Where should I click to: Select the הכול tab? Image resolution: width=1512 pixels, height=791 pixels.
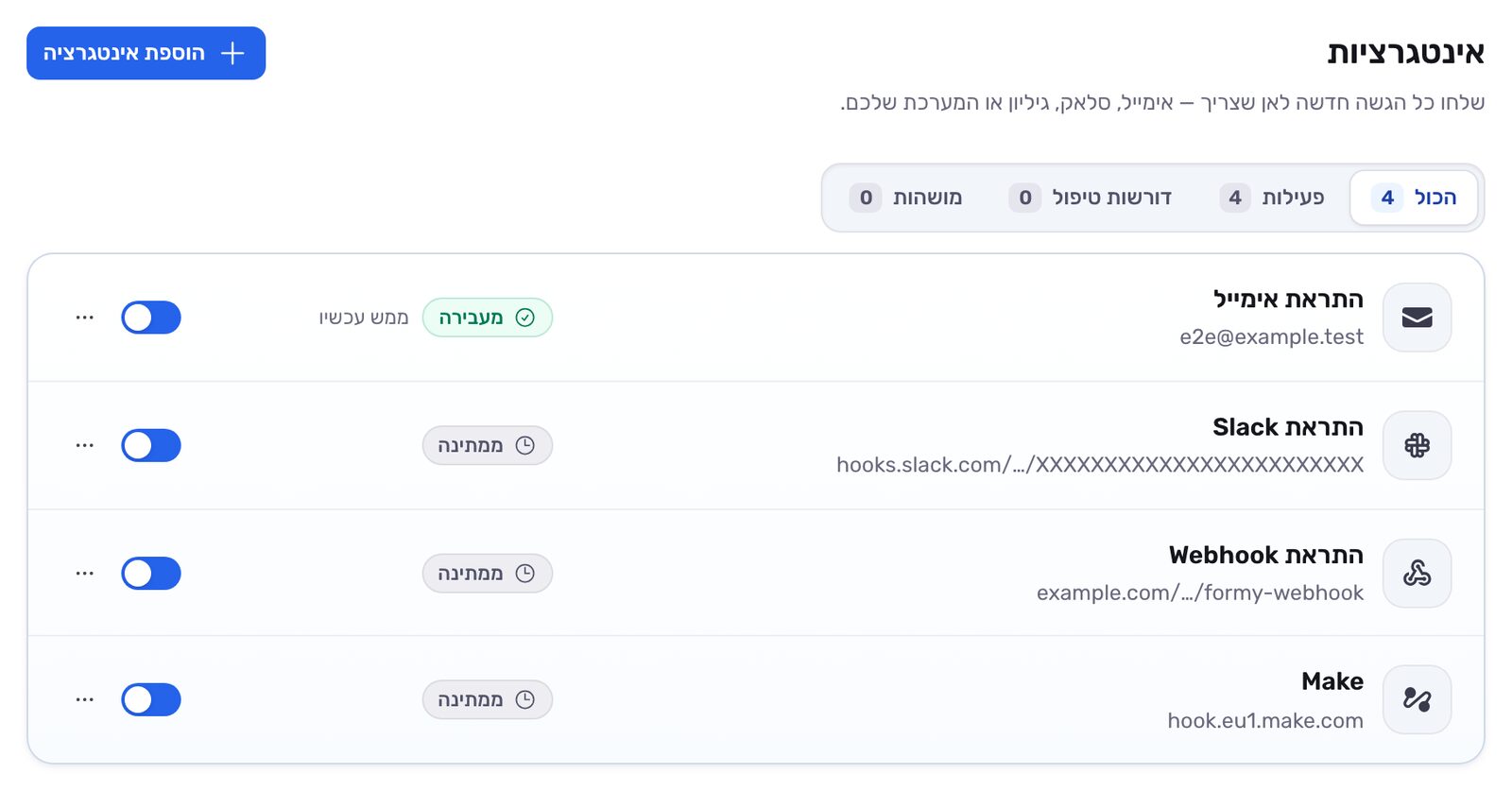(1414, 198)
